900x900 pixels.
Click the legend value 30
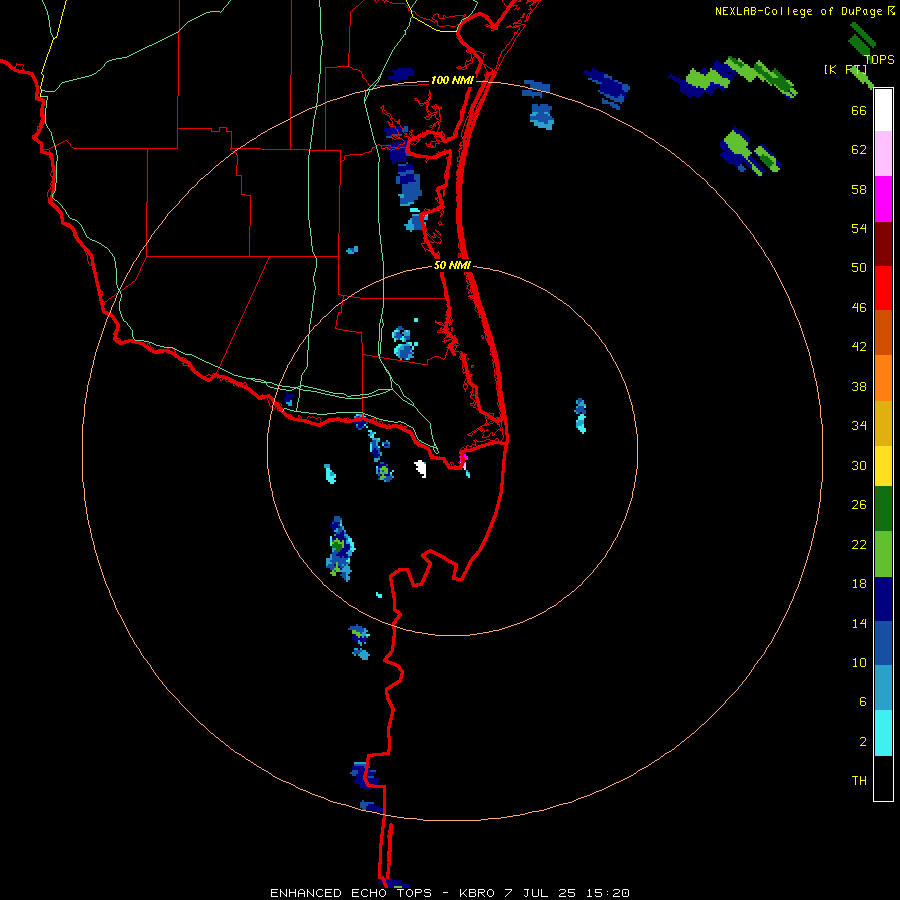click(859, 465)
